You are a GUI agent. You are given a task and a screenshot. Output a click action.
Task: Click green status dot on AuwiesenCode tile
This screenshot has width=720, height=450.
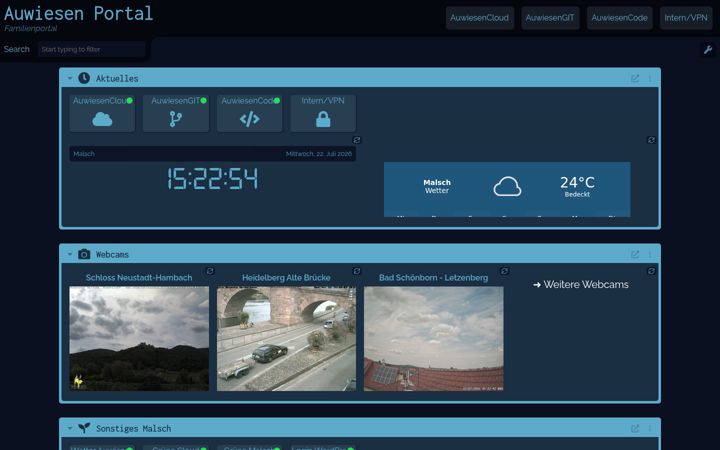pos(277,101)
